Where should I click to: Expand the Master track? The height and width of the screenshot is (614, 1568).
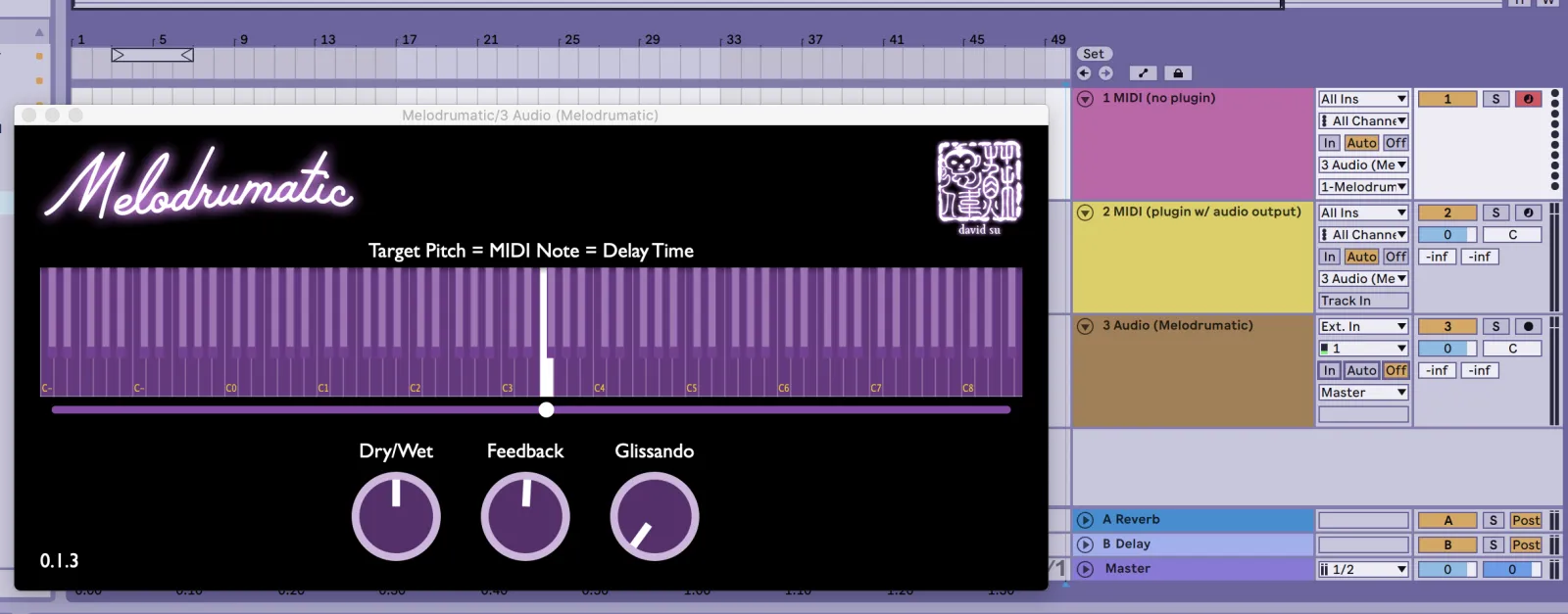click(1085, 569)
